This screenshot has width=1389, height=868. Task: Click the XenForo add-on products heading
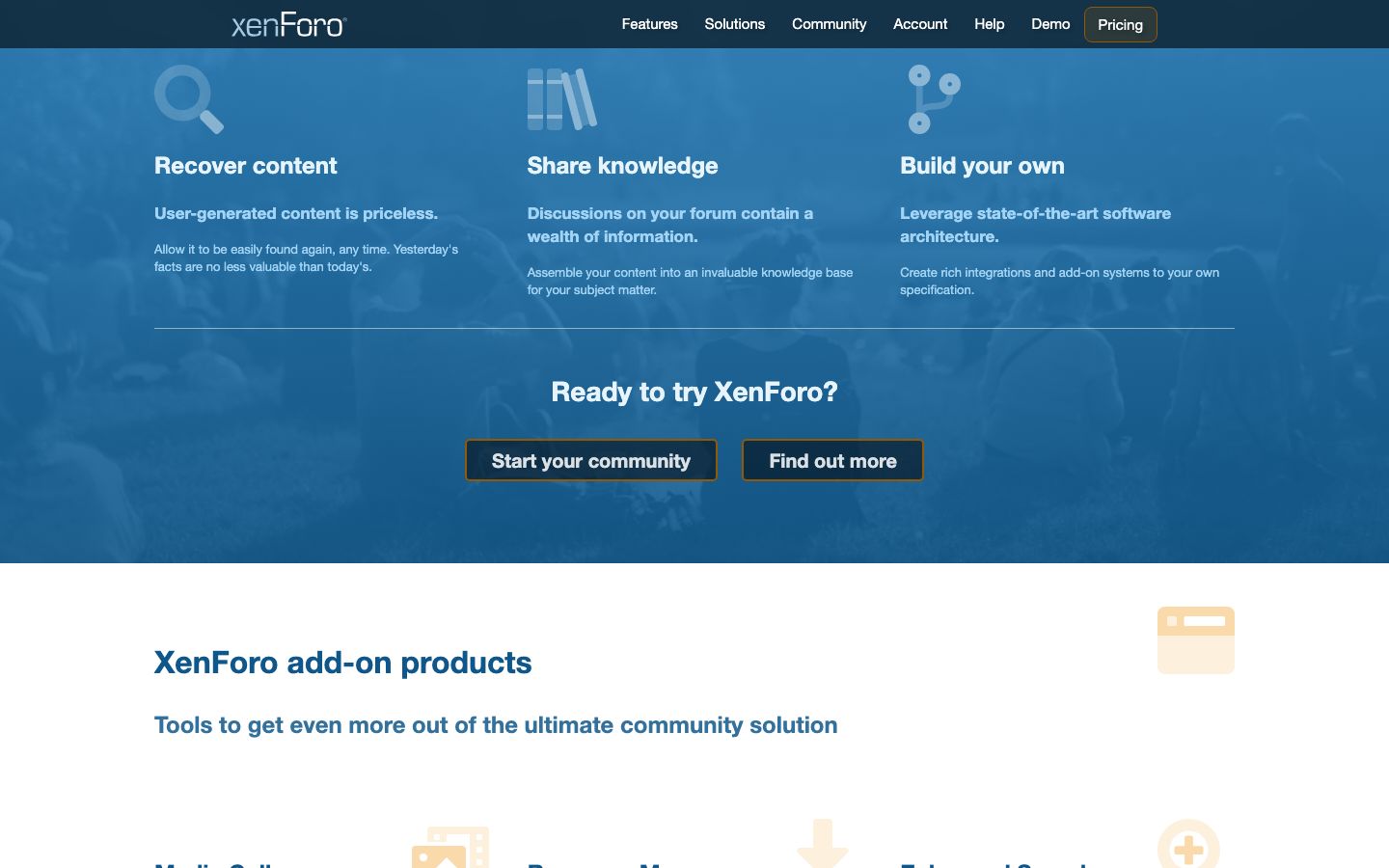coord(342,663)
